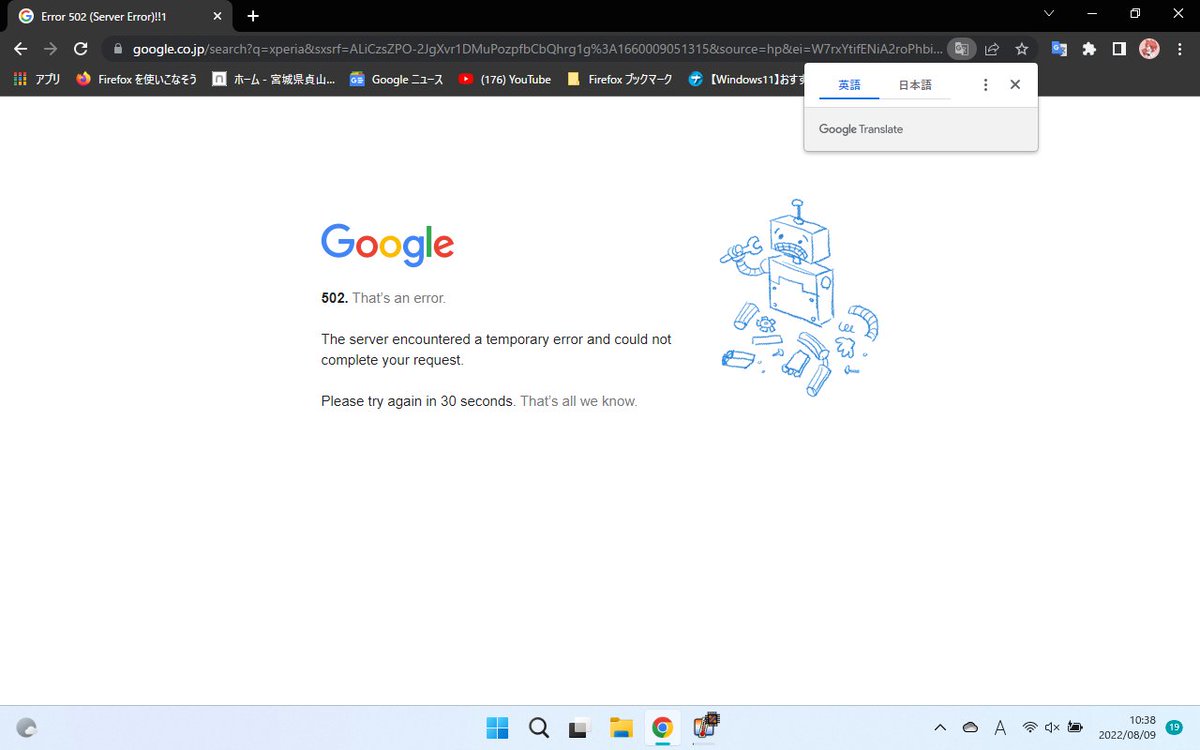Open the Firefox ブックマーク folder
This screenshot has width=1200, height=750.
coord(619,79)
